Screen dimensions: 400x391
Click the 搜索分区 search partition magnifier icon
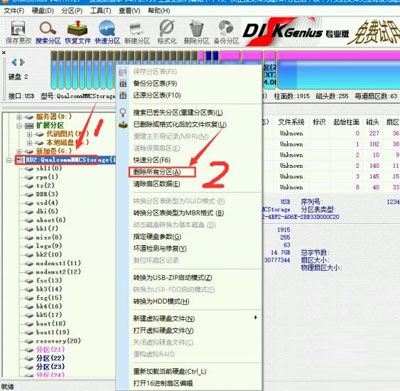click(48, 28)
